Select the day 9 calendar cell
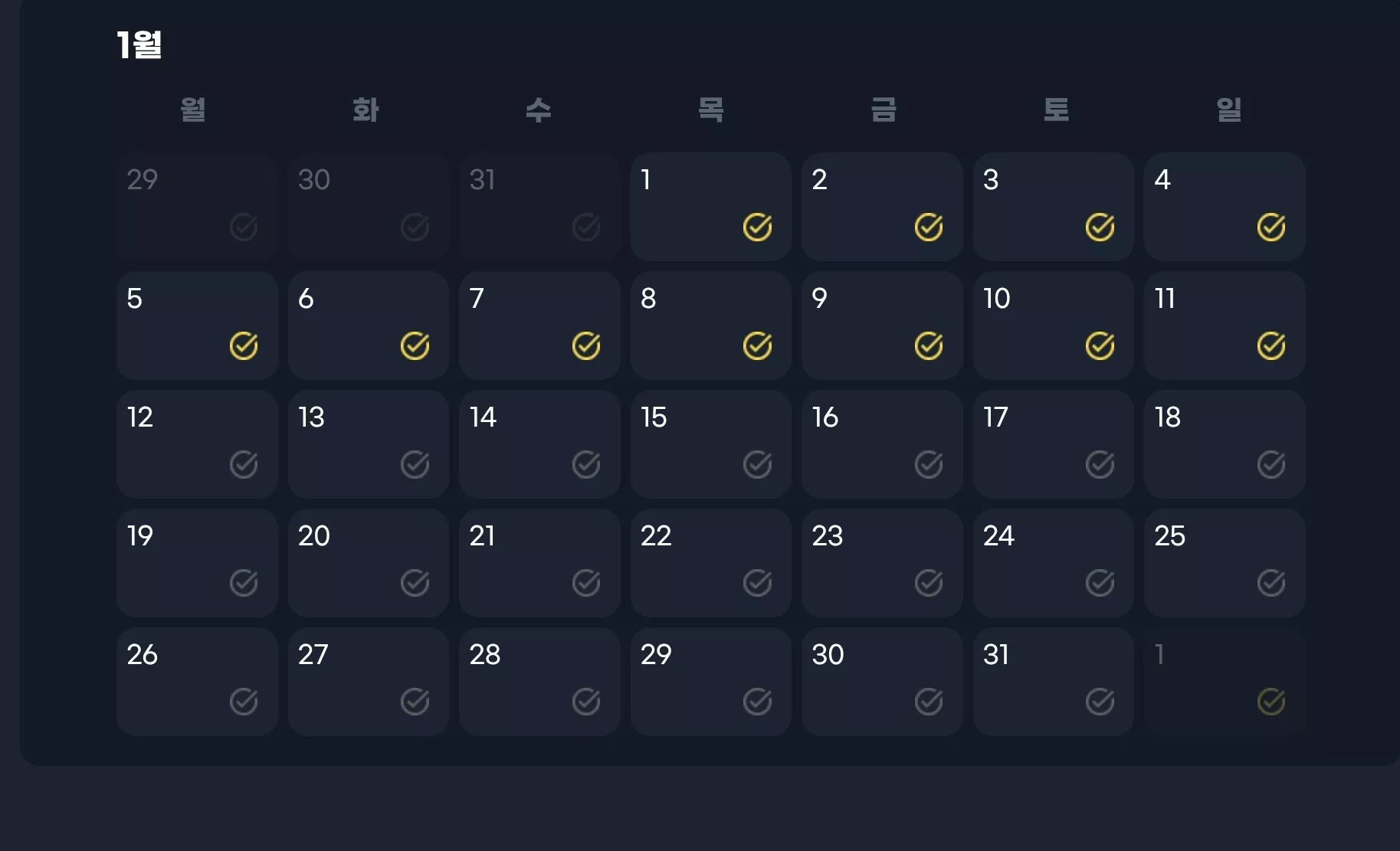Viewport: 1400px width, 851px height. tap(882, 326)
